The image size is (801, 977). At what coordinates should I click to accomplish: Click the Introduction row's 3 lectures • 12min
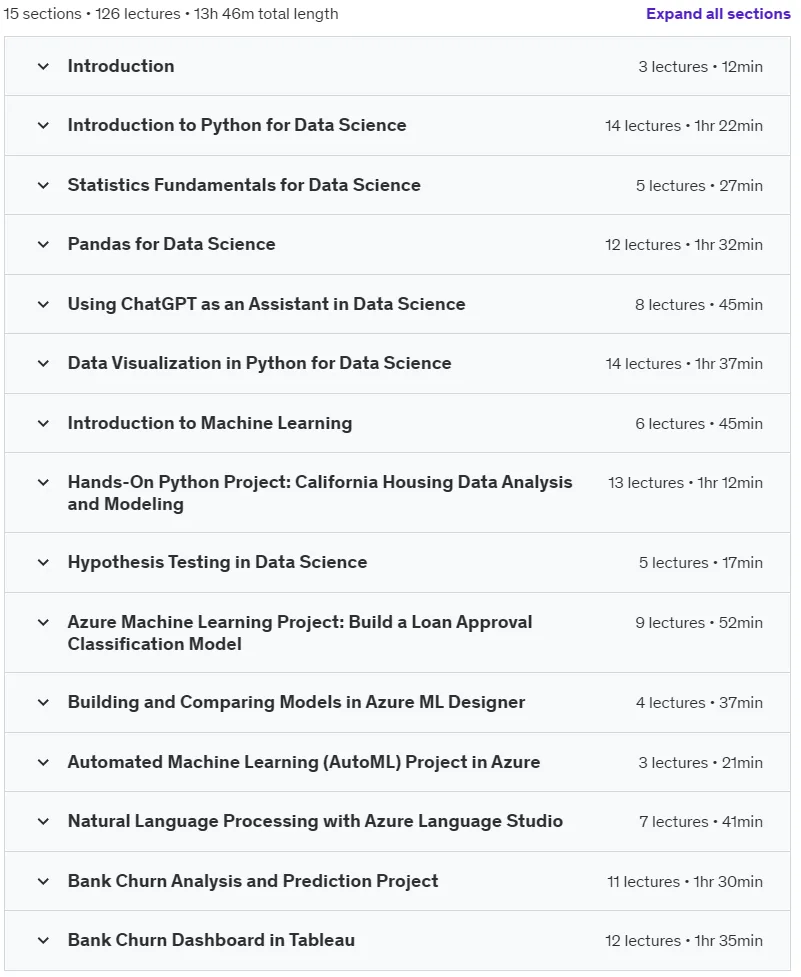pos(701,67)
